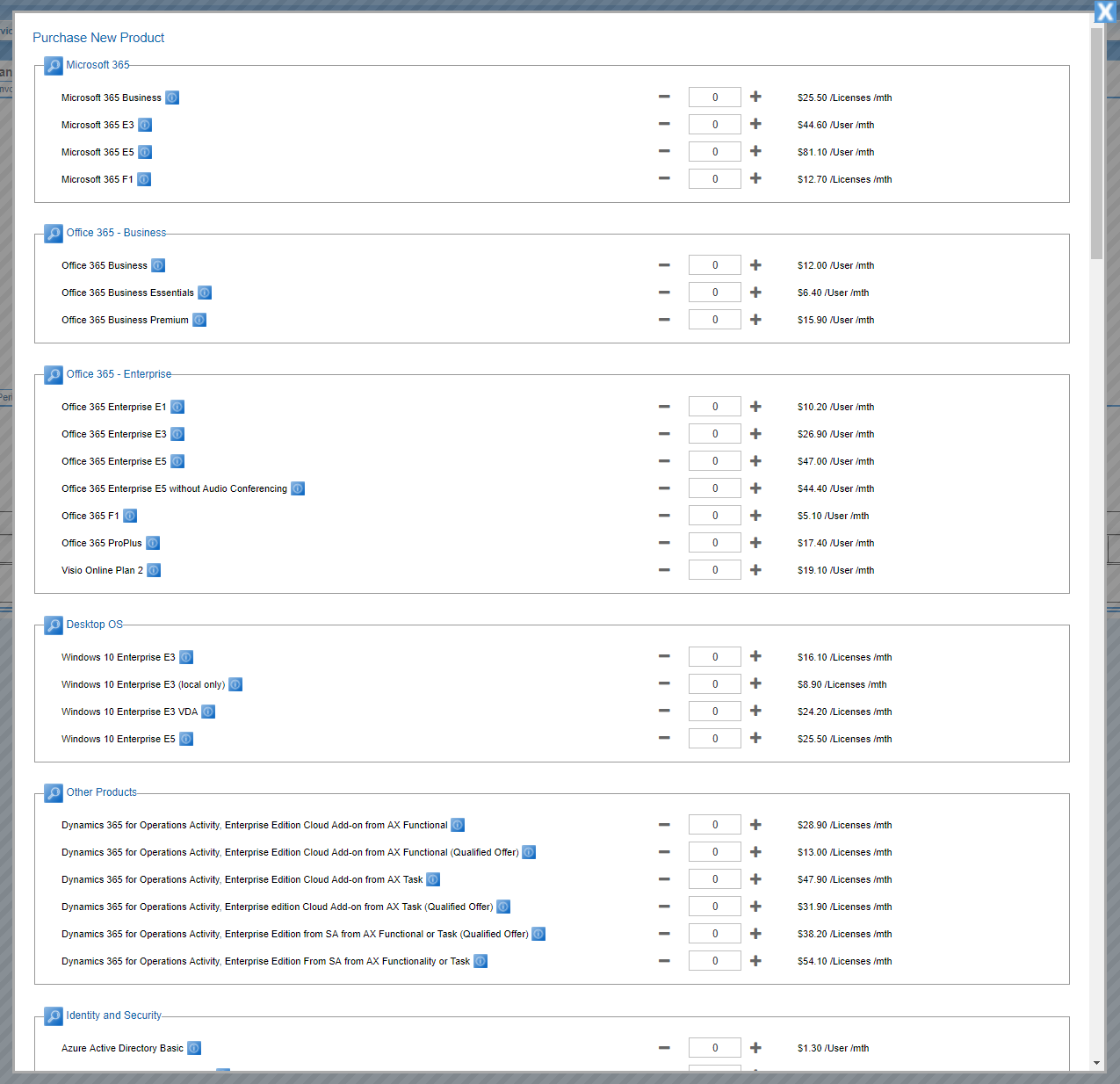The height and width of the screenshot is (1084, 1120).
Task: Click info icon next to Microsoft 365 F1
Action: pos(144,179)
